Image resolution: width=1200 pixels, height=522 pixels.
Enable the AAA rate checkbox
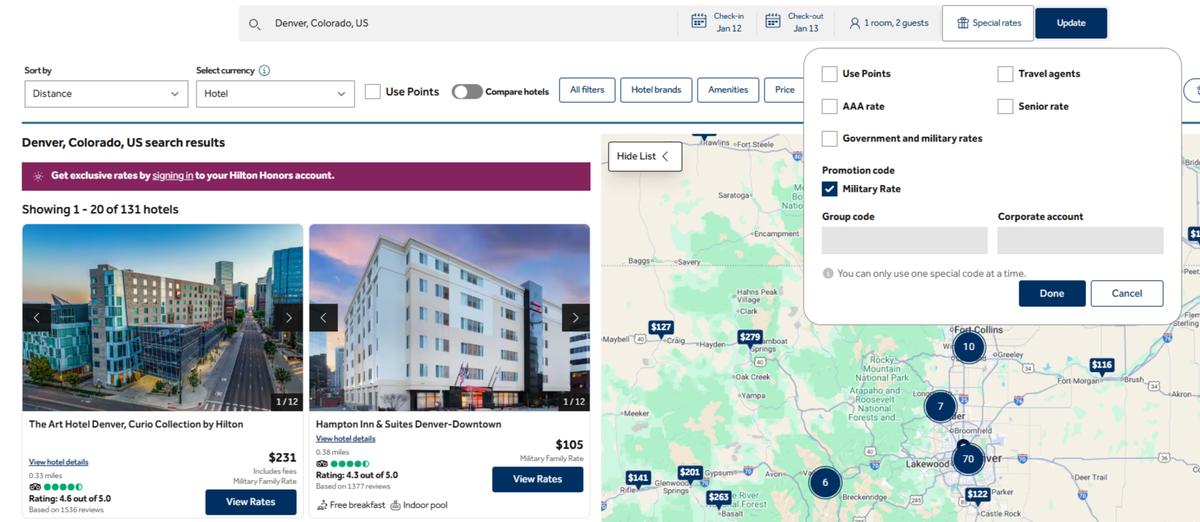[830, 106]
